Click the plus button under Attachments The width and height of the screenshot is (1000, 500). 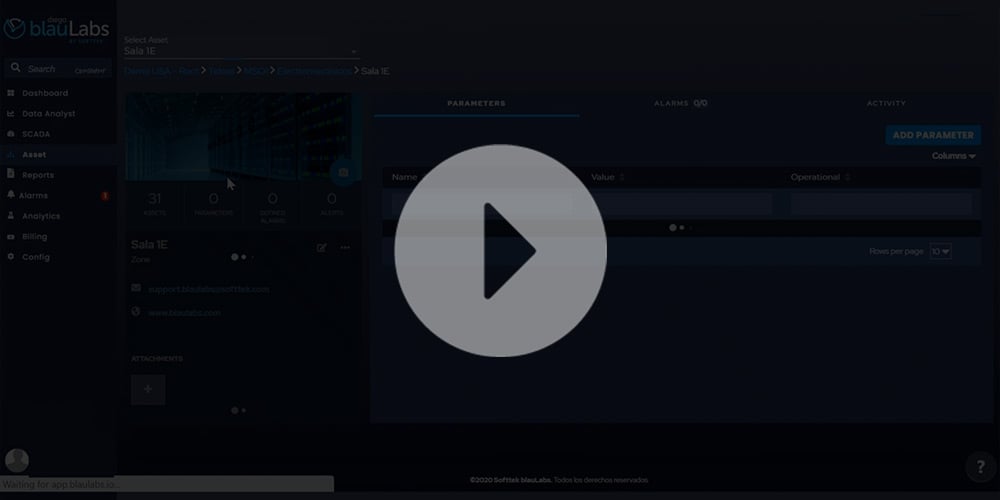point(148,389)
